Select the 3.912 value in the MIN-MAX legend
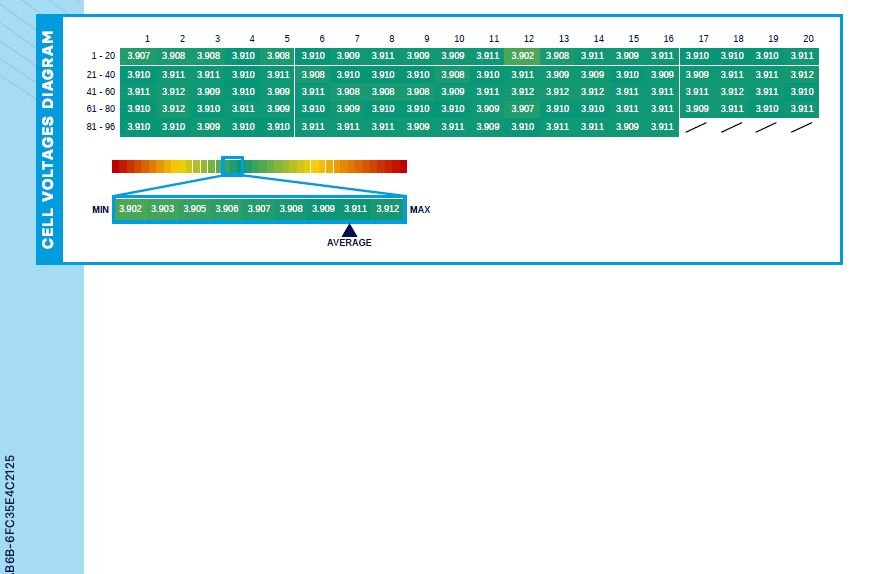This screenshot has height=574, width=883. click(387, 209)
